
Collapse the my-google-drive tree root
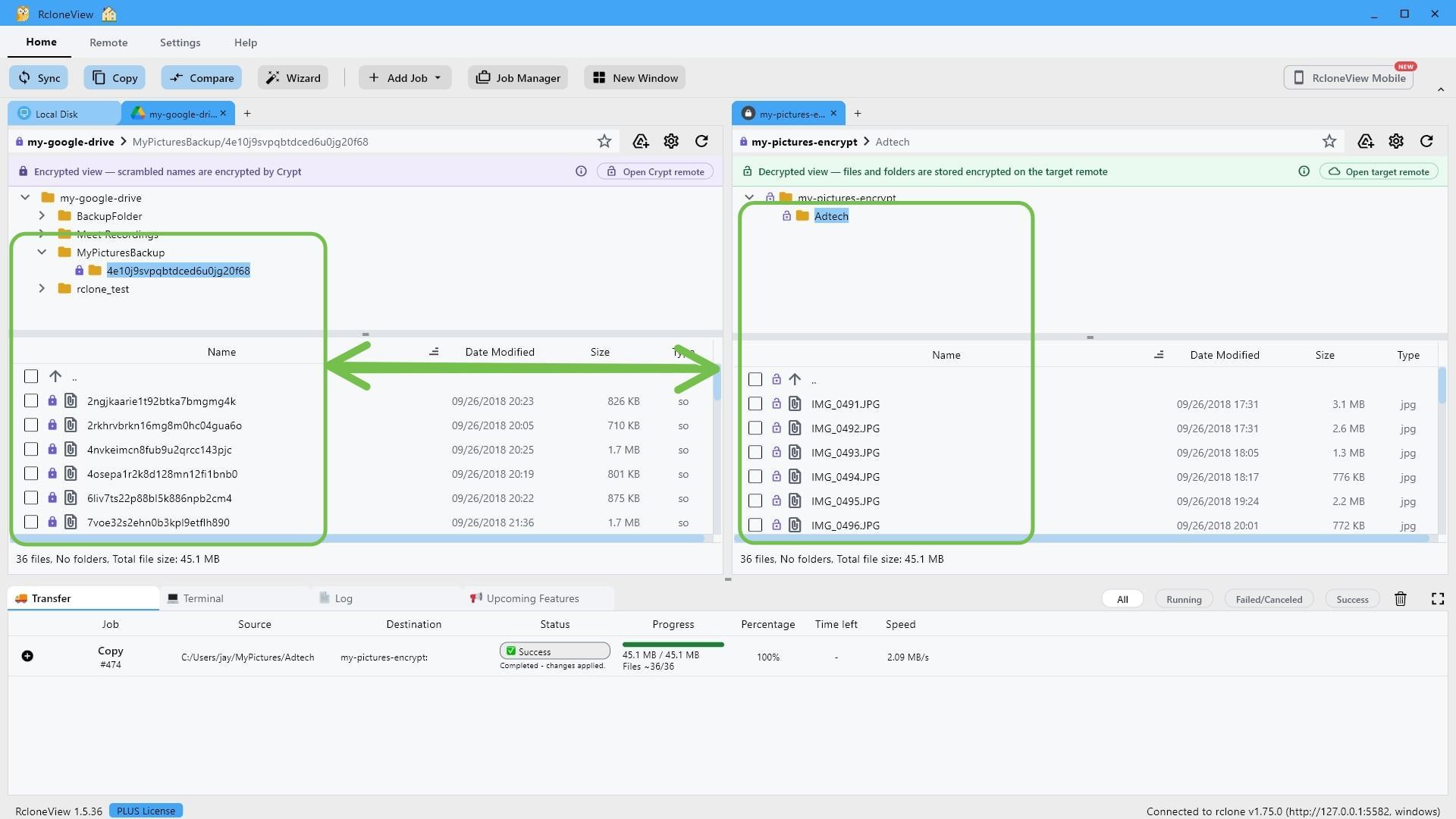[x=25, y=197]
